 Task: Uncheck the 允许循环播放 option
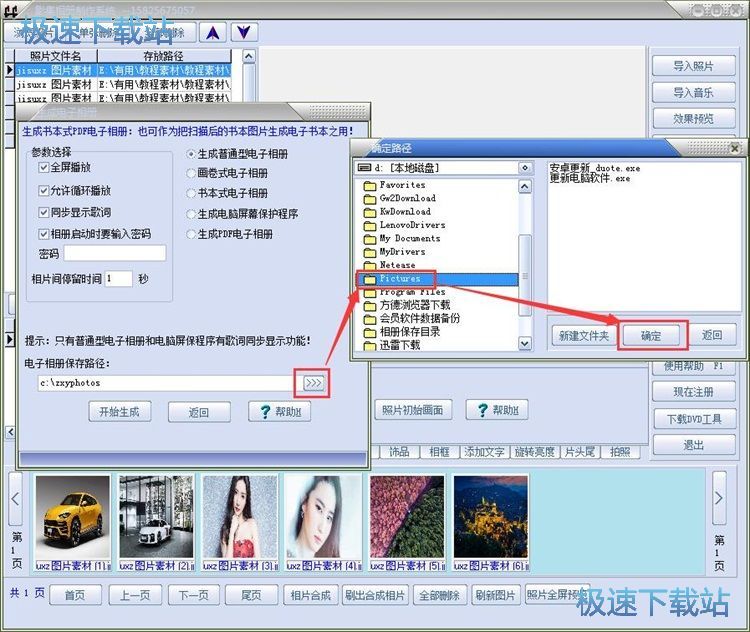pos(44,190)
